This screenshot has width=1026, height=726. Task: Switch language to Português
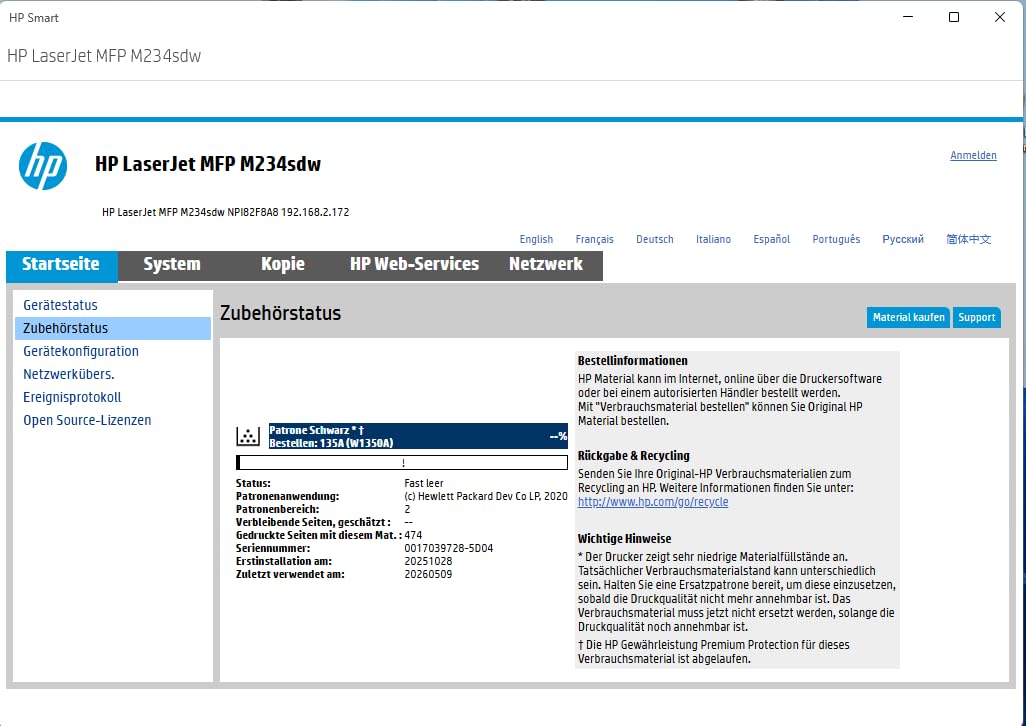[x=836, y=239]
